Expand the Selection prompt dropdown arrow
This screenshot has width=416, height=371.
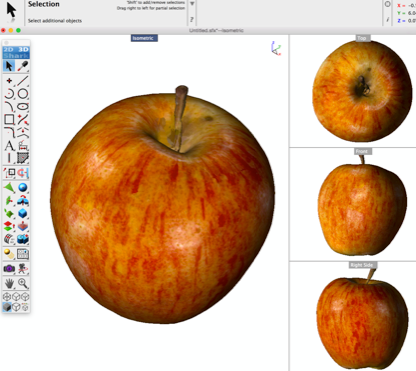(x=192, y=4)
